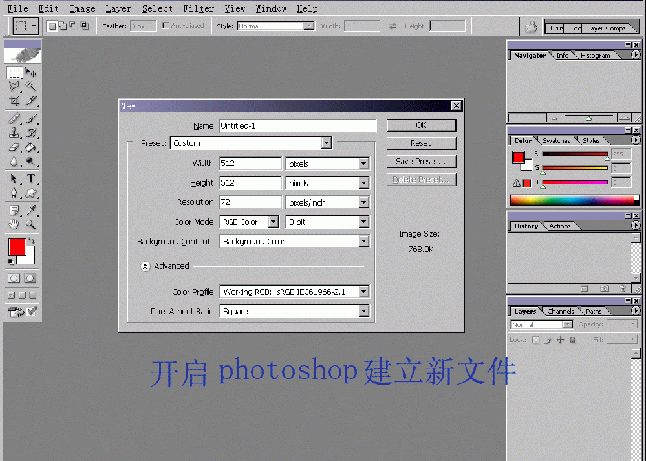Image resolution: width=646 pixels, height=461 pixels.
Task: Click the color ramp spectrum bar
Action: [x=574, y=201]
